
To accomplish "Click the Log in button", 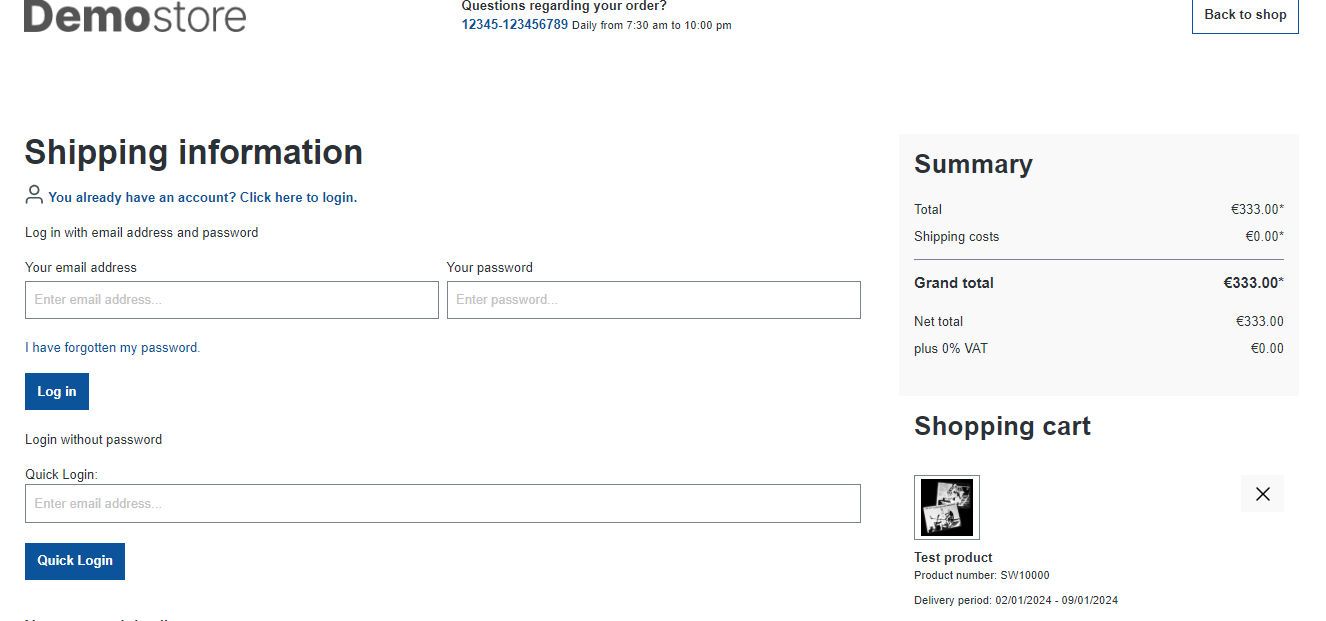I will [57, 392].
